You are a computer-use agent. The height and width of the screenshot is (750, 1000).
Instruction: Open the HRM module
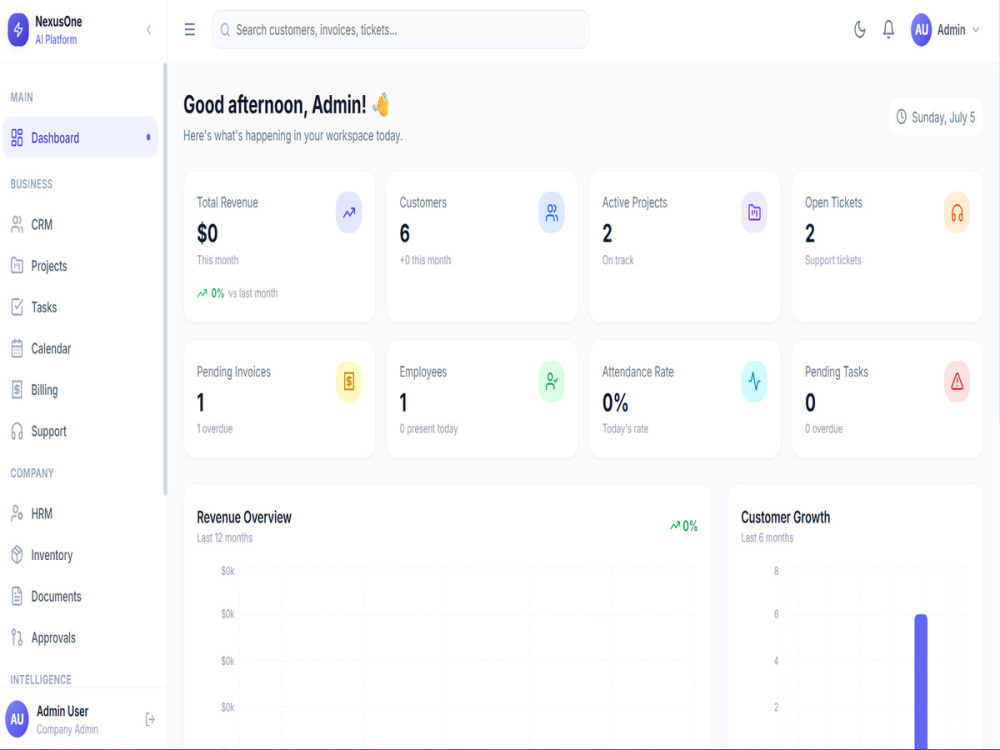click(80, 514)
